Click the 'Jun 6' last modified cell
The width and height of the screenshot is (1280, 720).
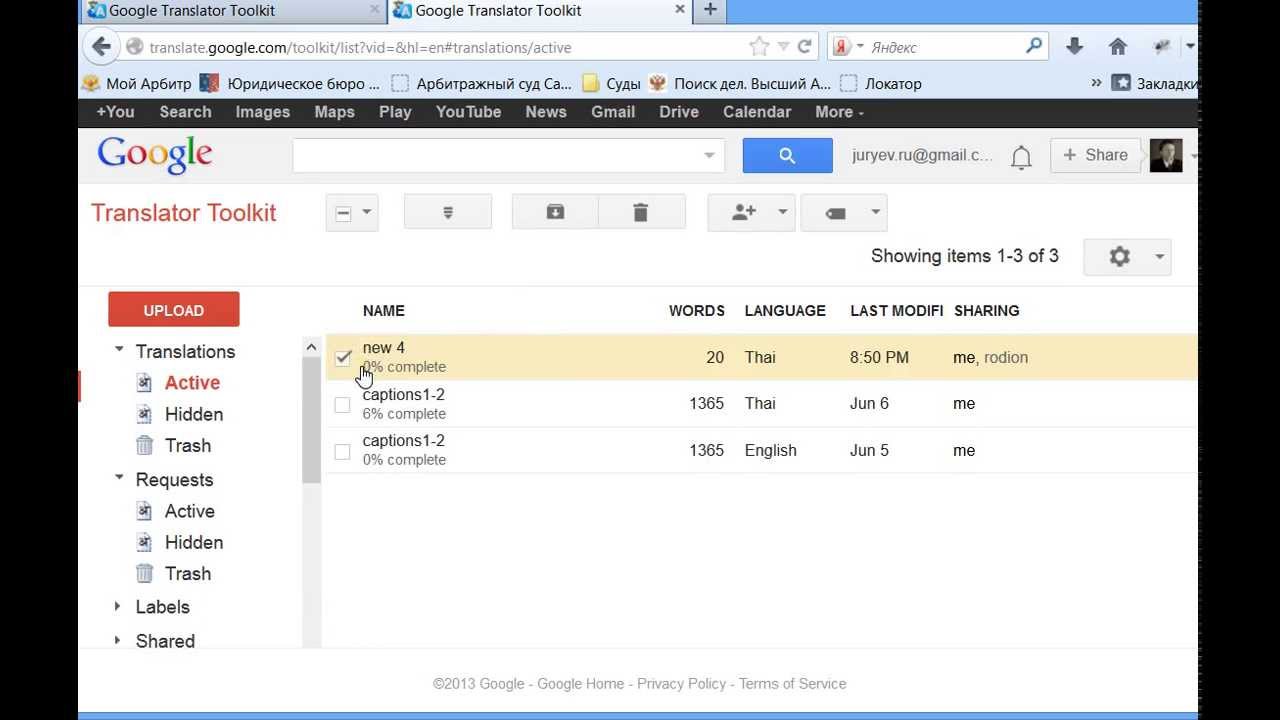pyautogui.click(x=869, y=404)
